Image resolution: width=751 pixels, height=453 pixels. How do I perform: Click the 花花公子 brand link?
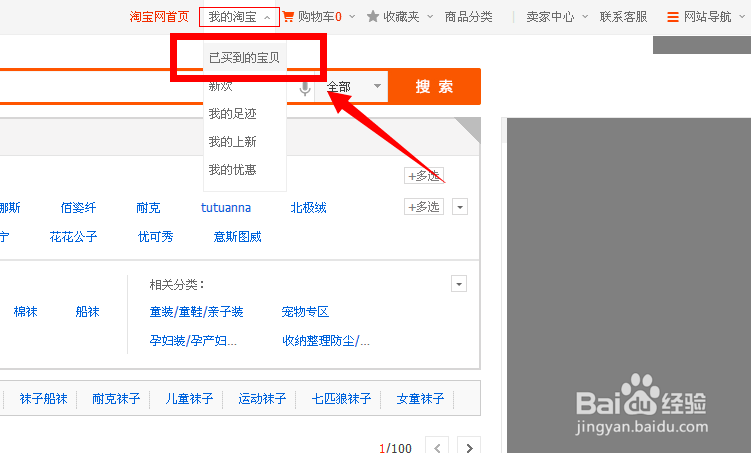pyautogui.click(x=73, y=237)
